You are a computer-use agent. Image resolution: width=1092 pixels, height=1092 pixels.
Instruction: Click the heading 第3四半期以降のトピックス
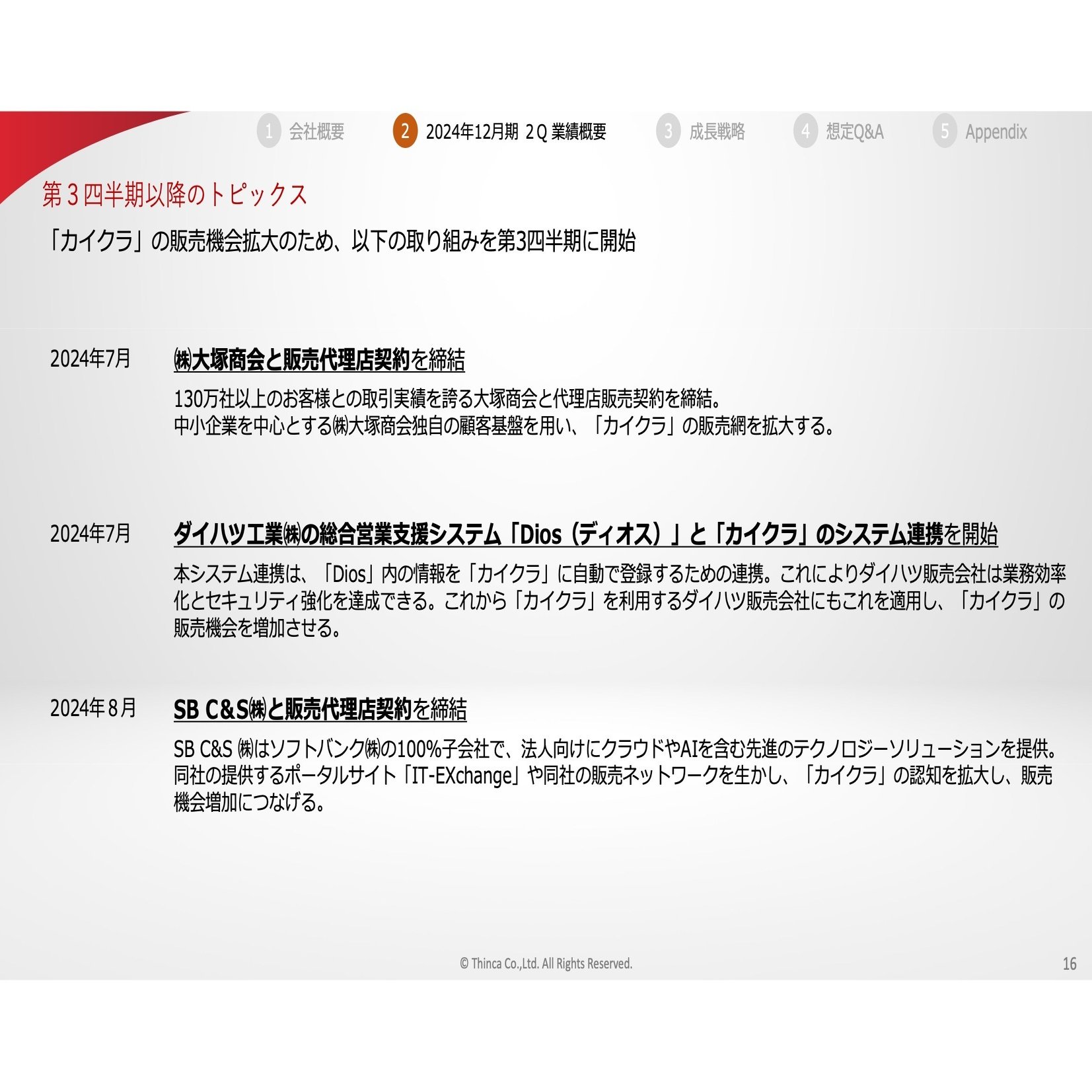click(x=175, y=194)
